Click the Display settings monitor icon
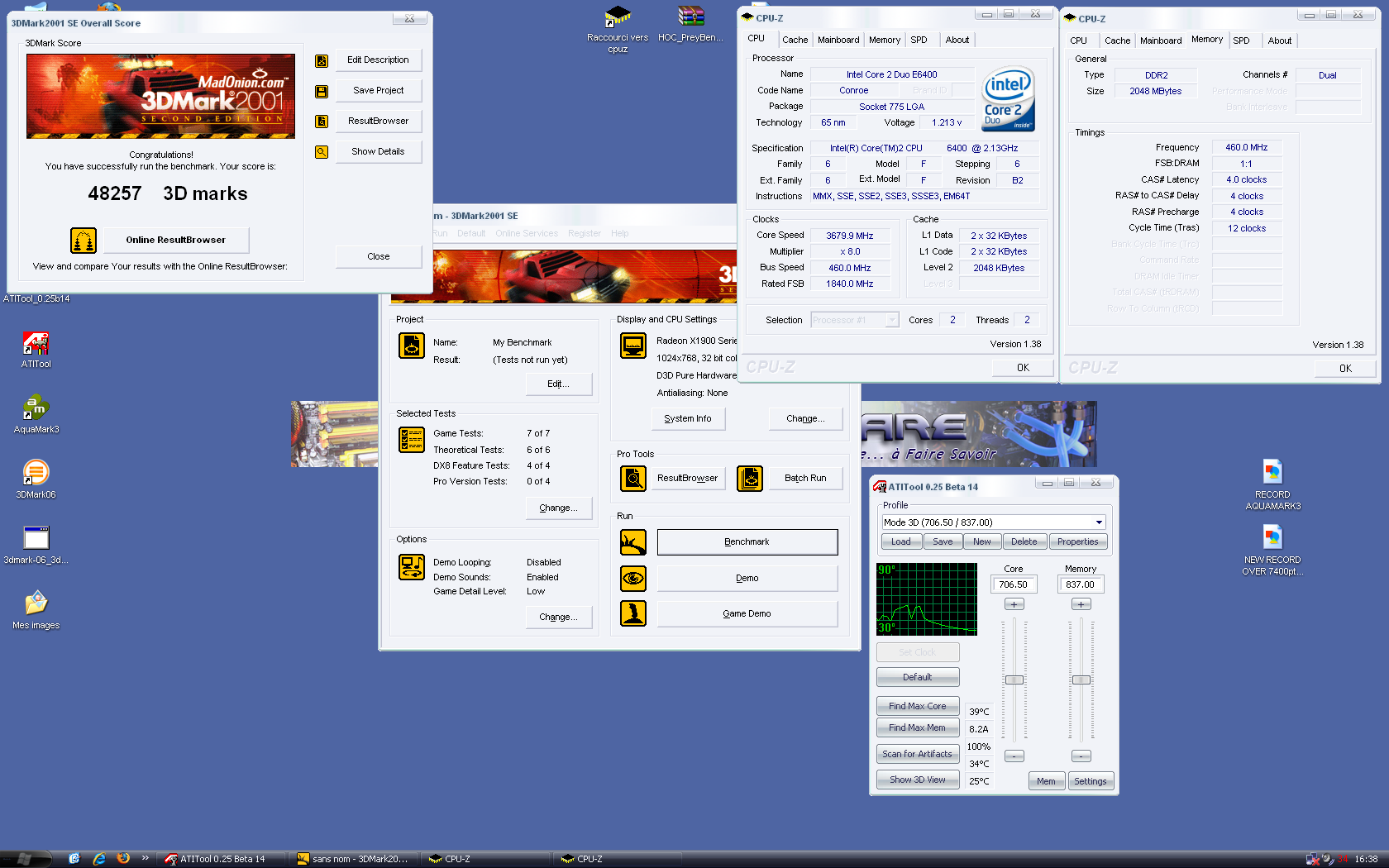The image size is (1389, 868). tap(633, 346)
